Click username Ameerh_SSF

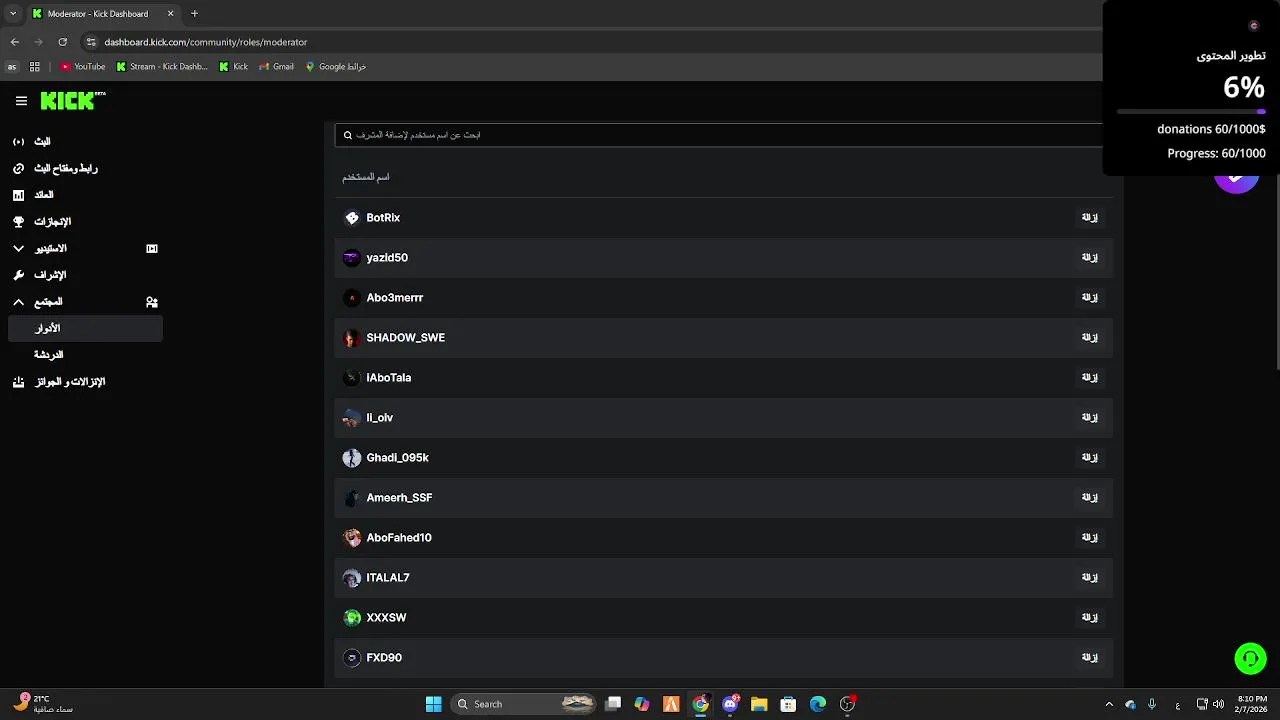(x=399, y=497)
